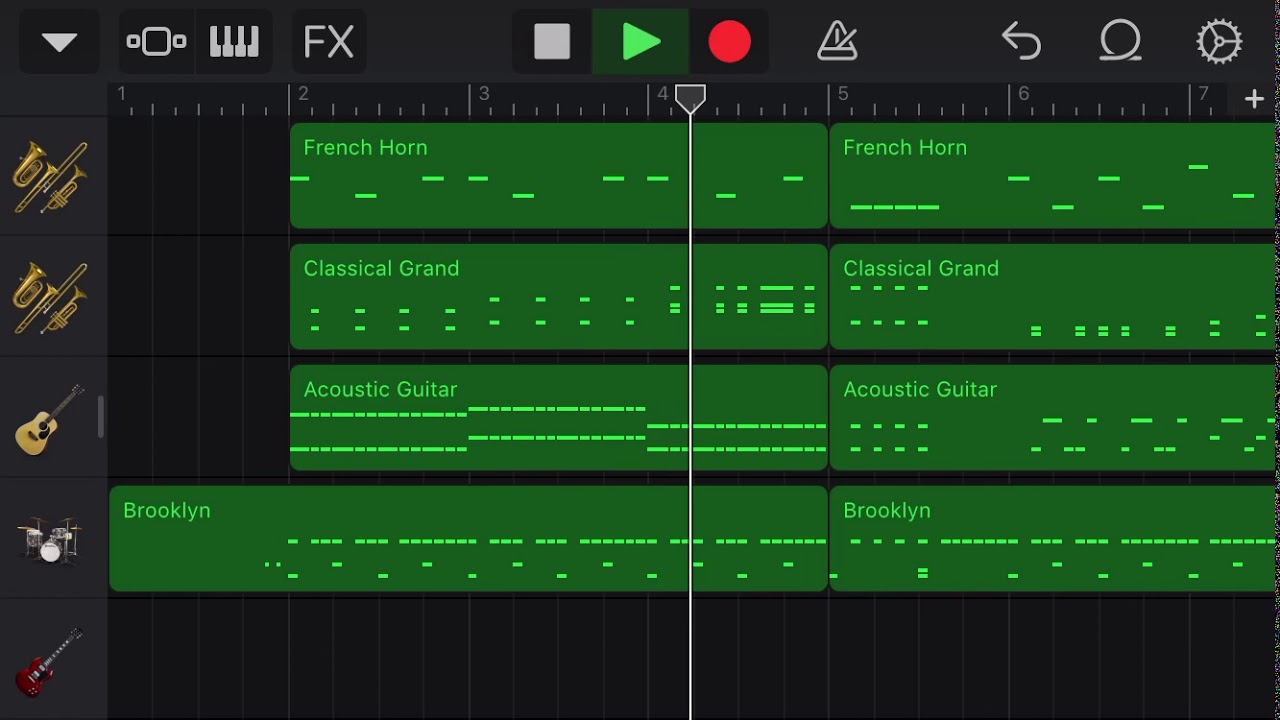Toggle the FX controls
The image size is (1280, 720).
click(x=329, y=42)
